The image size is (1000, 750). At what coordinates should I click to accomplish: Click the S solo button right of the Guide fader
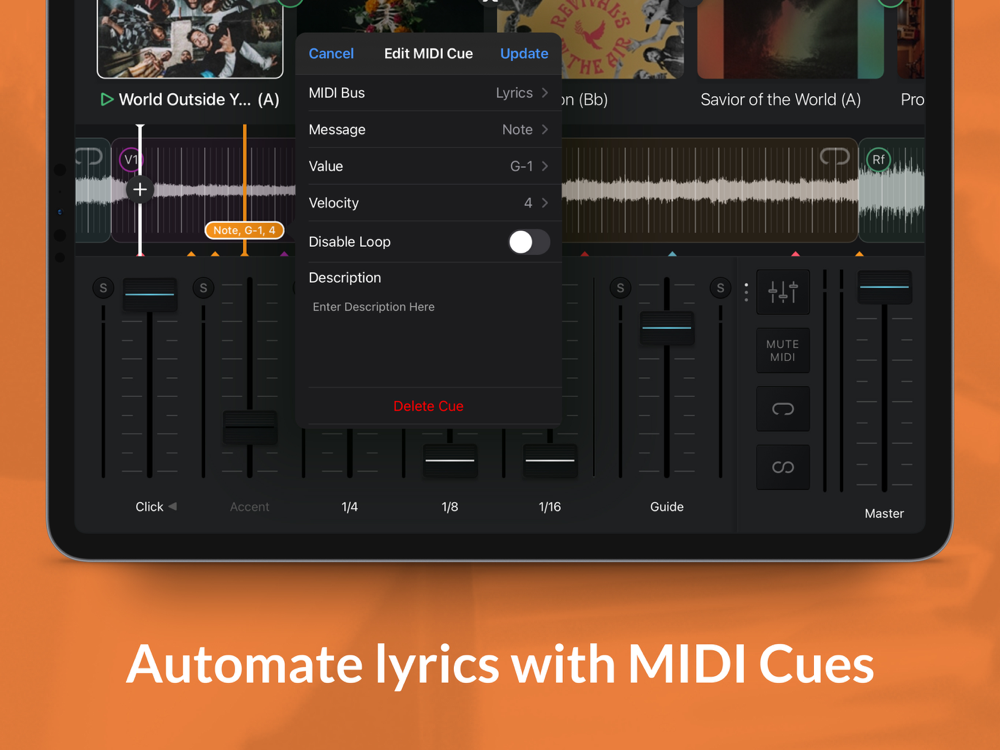click(x=721, y=288)
